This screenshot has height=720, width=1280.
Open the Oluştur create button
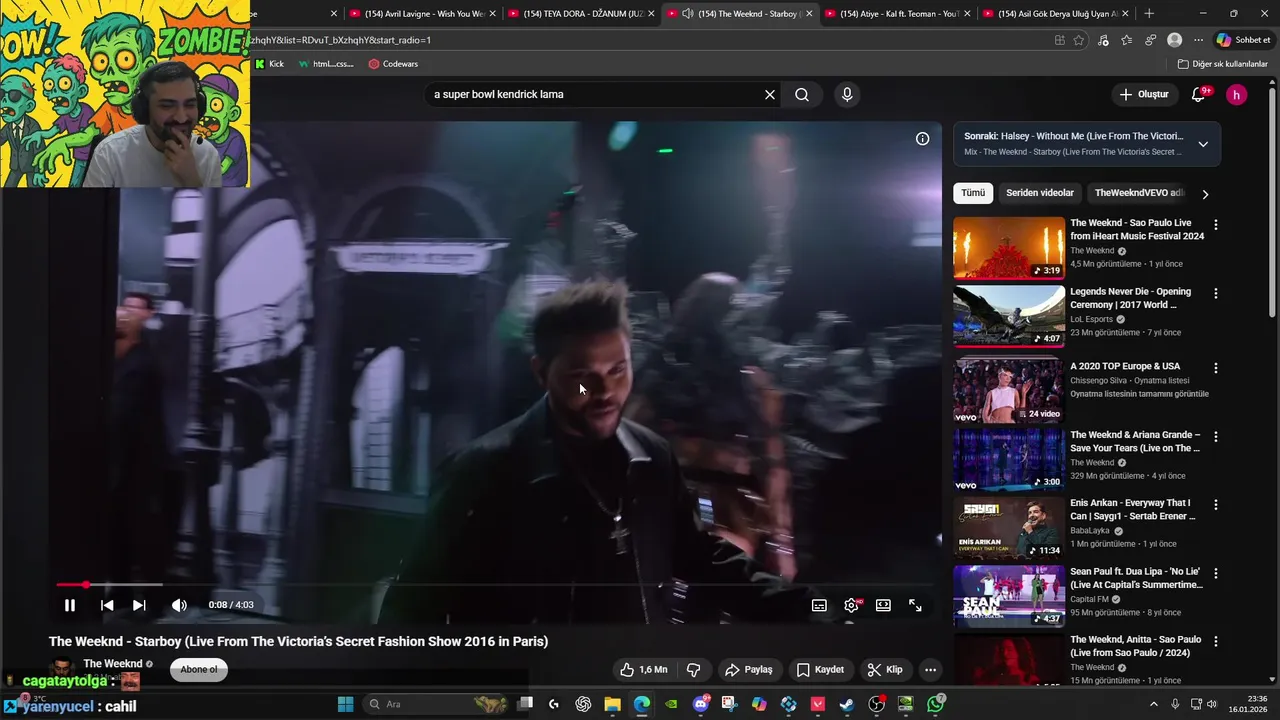(1144, 94)
